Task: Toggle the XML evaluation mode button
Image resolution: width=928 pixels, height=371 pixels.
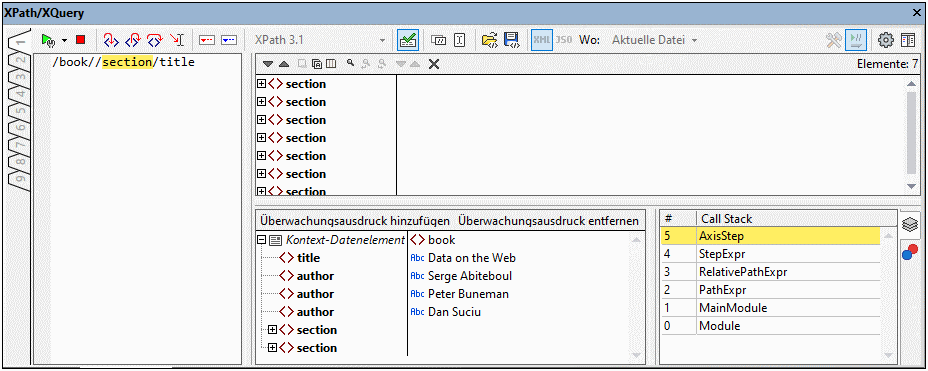Action: (x=542, y=40)
